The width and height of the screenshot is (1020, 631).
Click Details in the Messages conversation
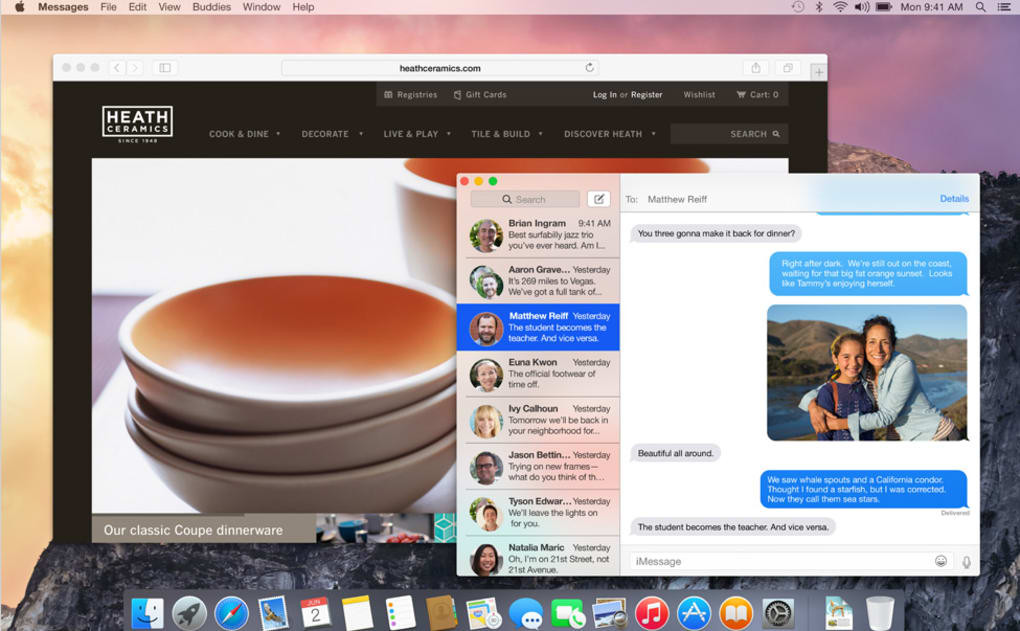pos(954,198)
